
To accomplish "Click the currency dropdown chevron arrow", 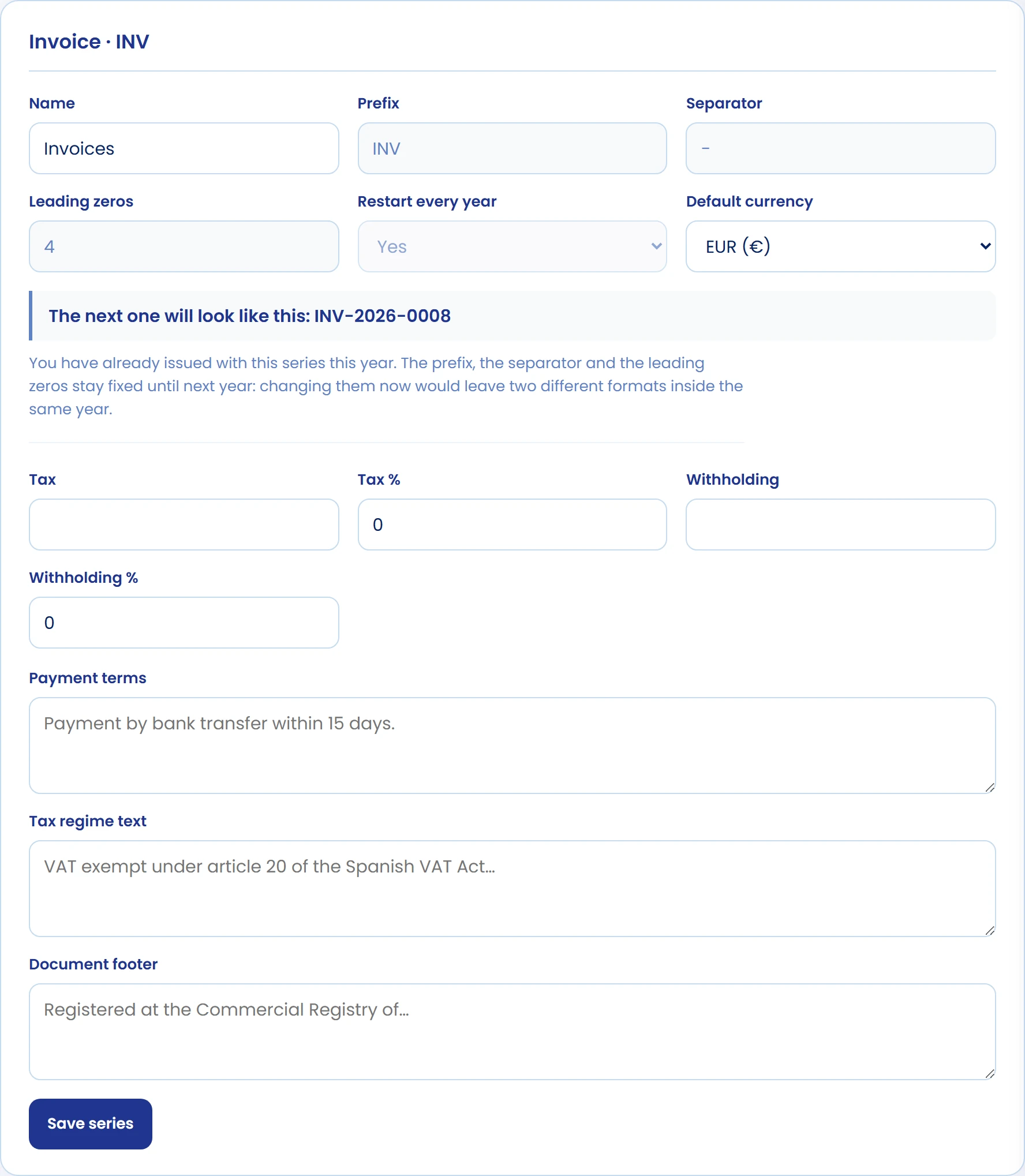I will click(985, 246).
